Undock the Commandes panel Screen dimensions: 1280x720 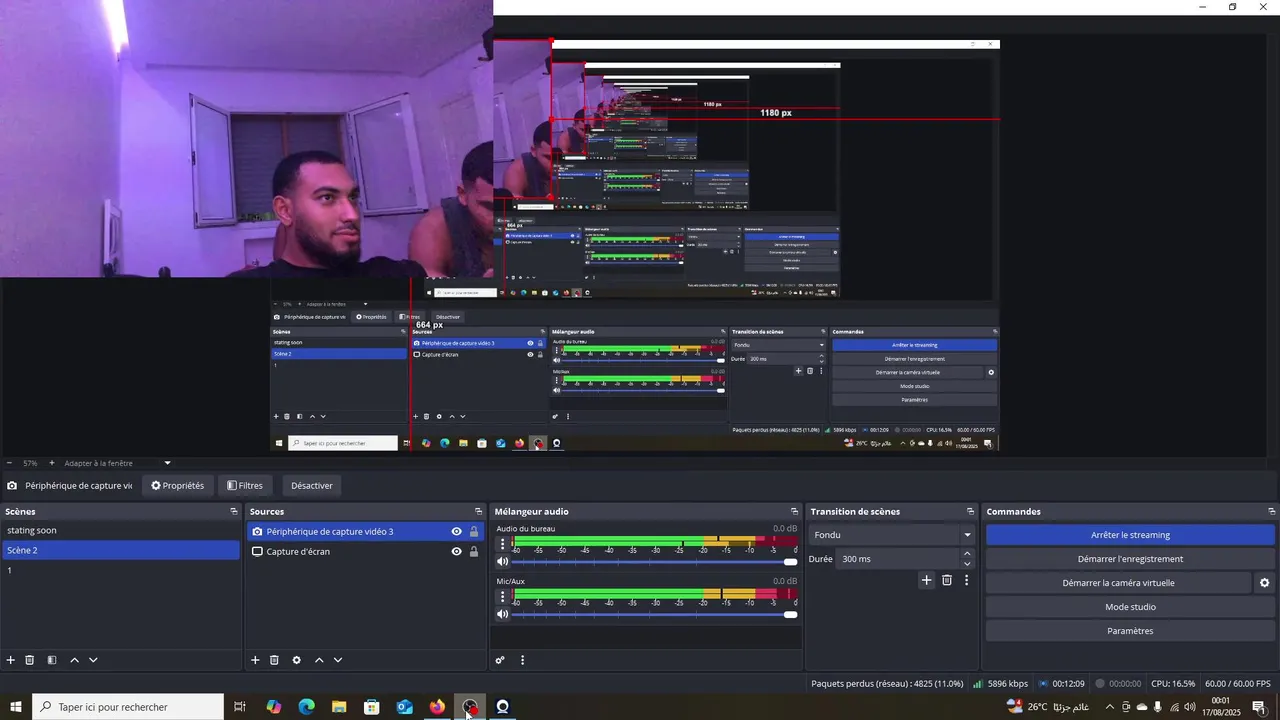pyautogui.click(x=1271, y=512)
